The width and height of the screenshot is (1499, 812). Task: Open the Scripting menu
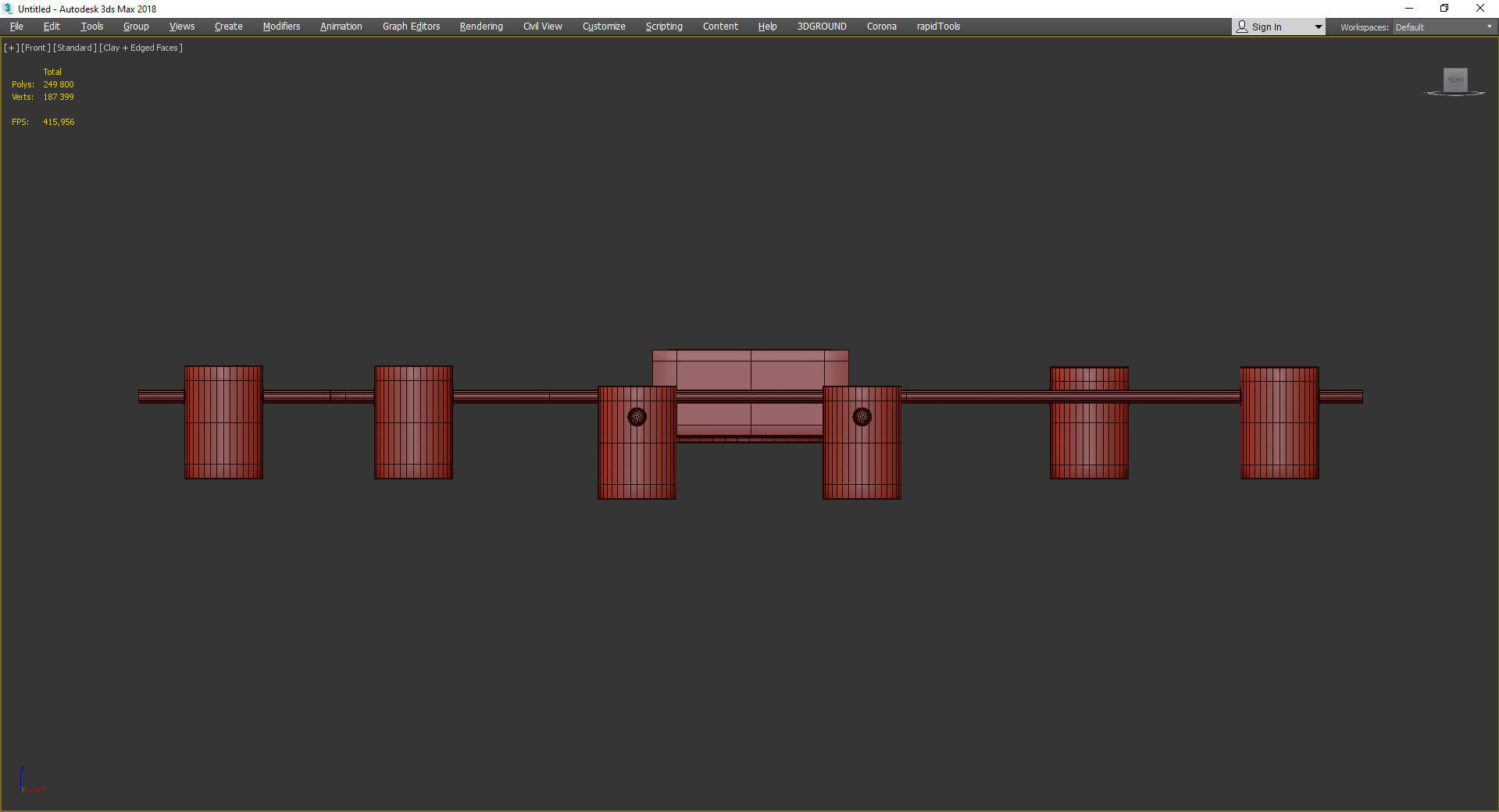(x=664, y=27)
